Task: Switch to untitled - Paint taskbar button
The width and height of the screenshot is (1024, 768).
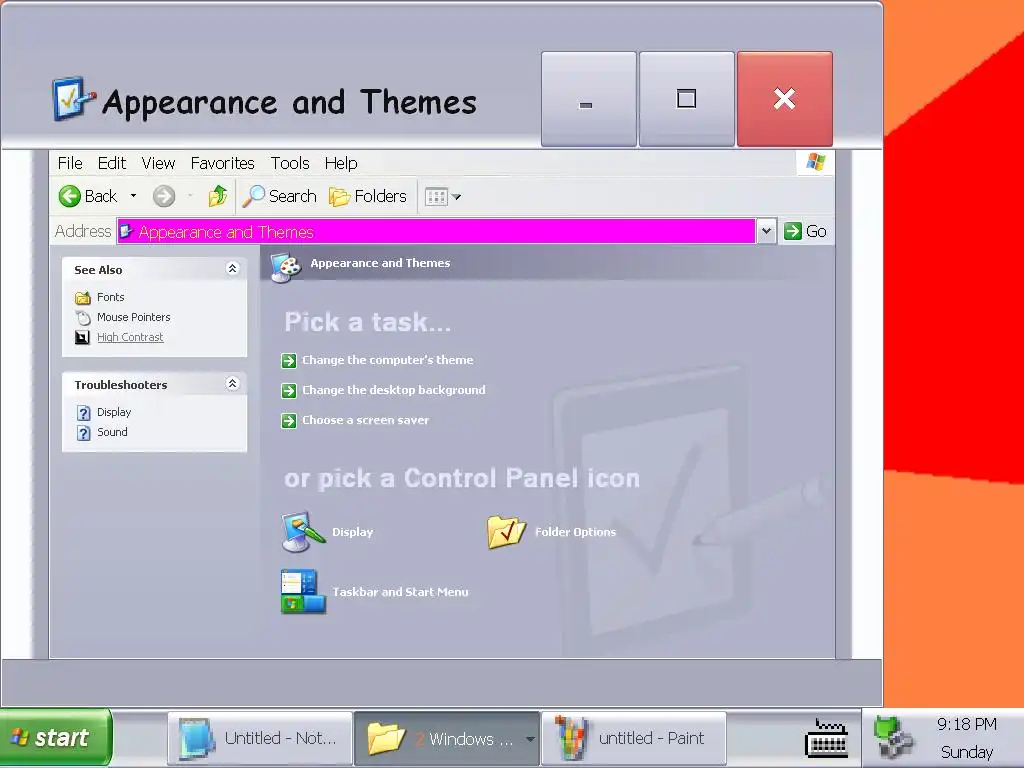Action: click(634, 739)
